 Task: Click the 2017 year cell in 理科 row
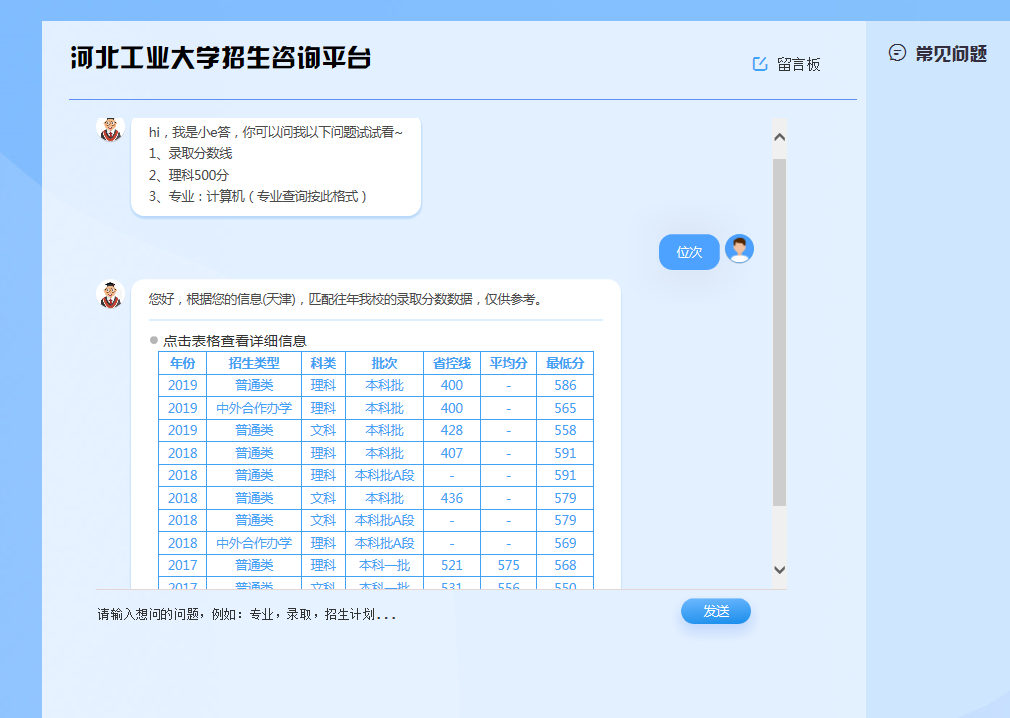(x=182, y=565)
